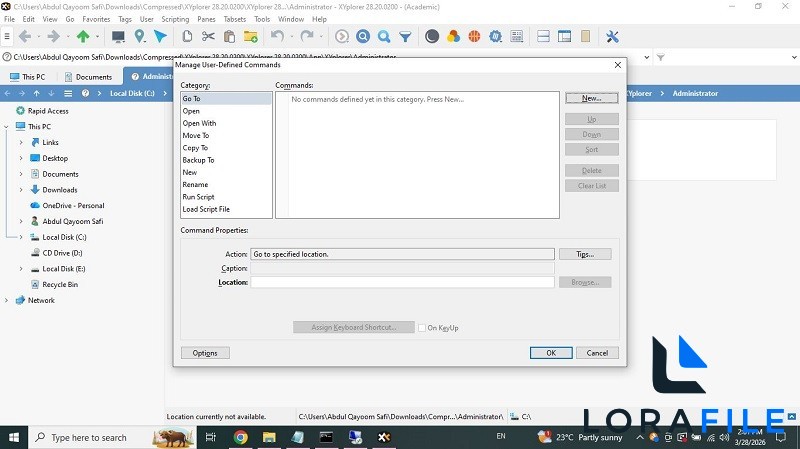Click the plain blue magnifier Quick Search icon
The image size is (800, 449).
pyautogui.click(x=384, y=36)
